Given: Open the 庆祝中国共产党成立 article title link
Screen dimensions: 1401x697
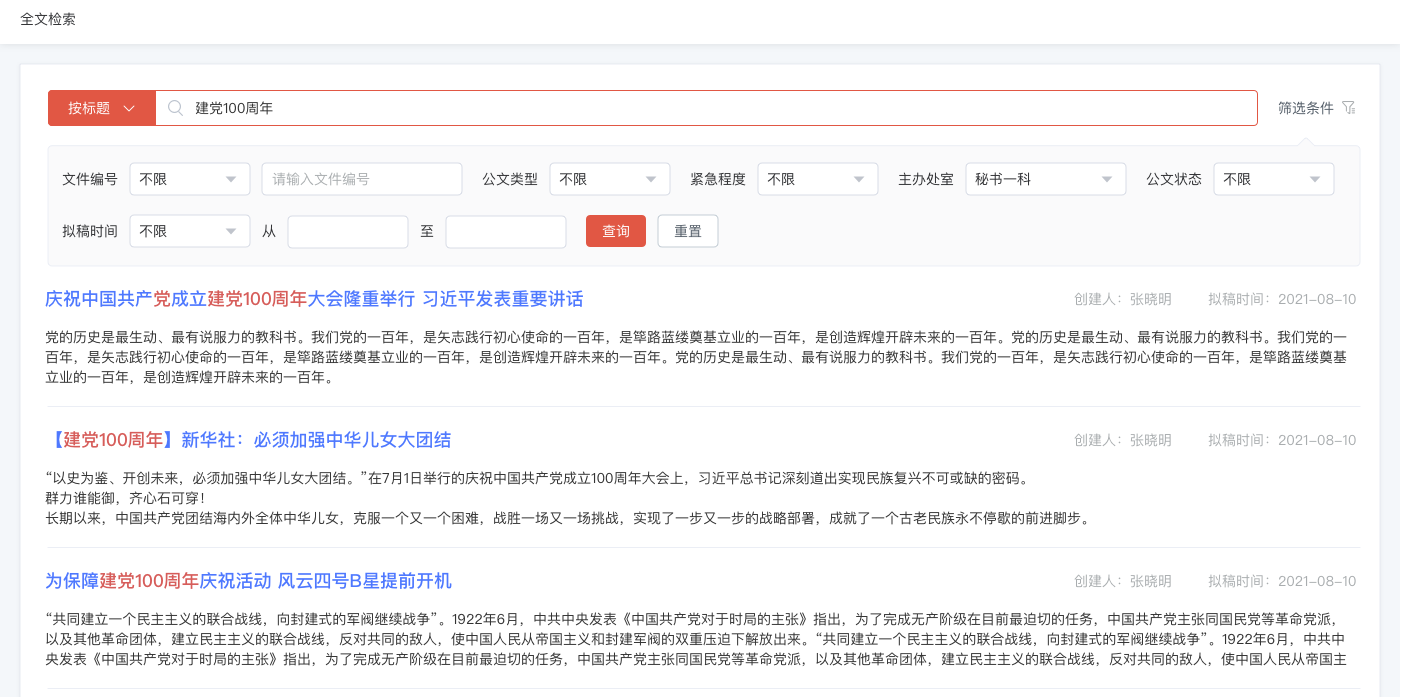Looking at the screenshot, I should click(314, 299).
